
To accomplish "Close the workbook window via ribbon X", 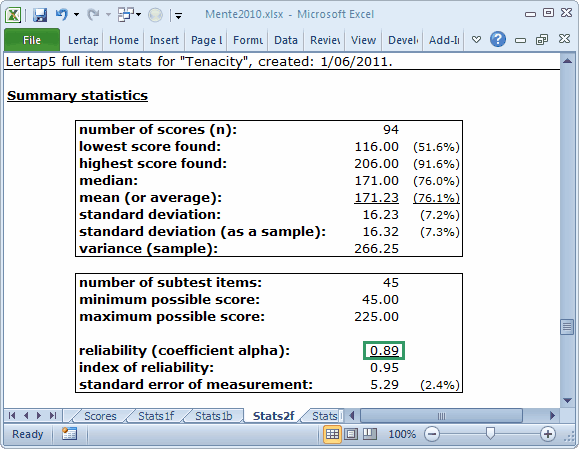I will [x=564, y=39].
